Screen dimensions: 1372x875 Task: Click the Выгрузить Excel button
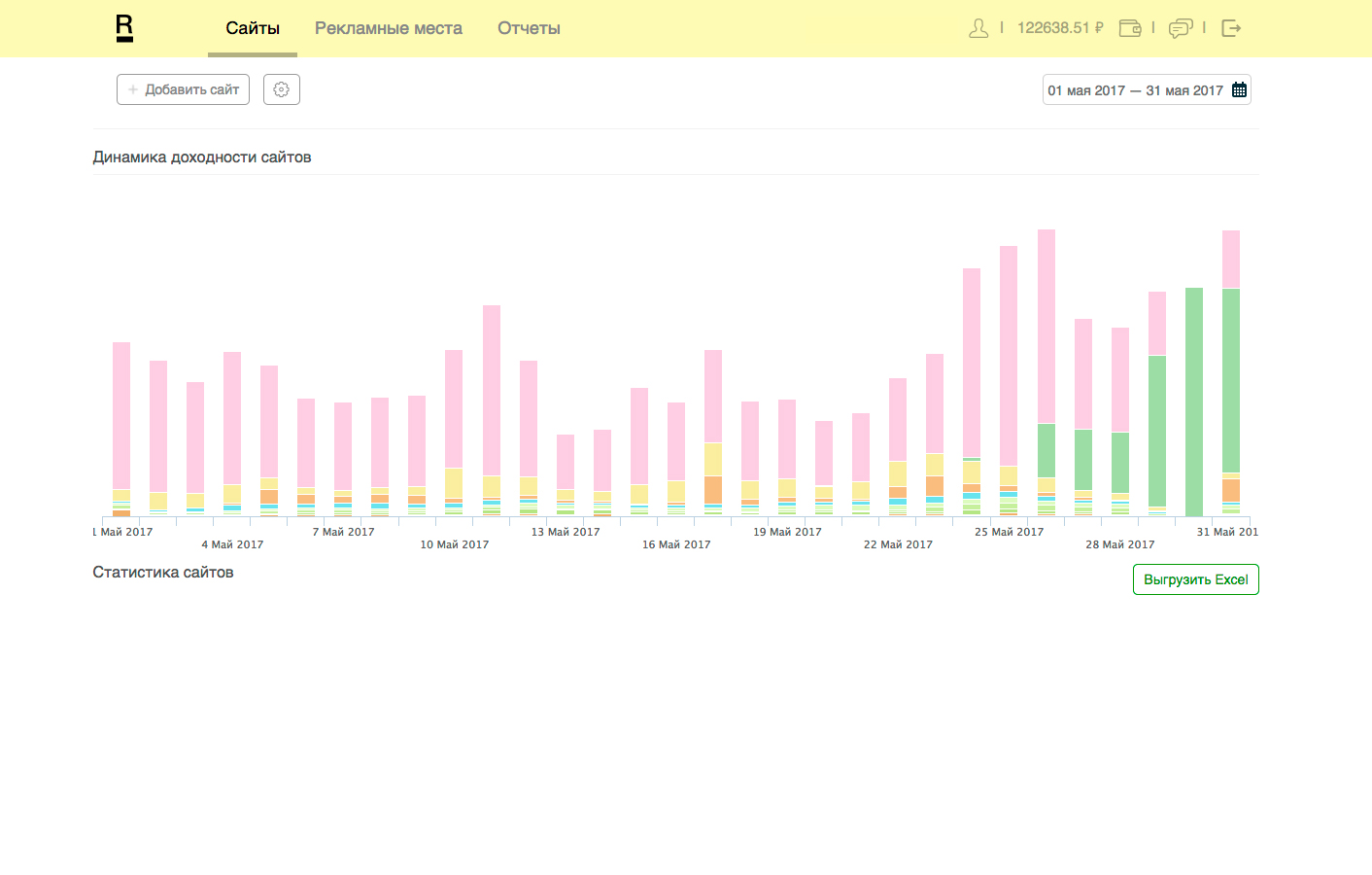[x=1195, y=579]
